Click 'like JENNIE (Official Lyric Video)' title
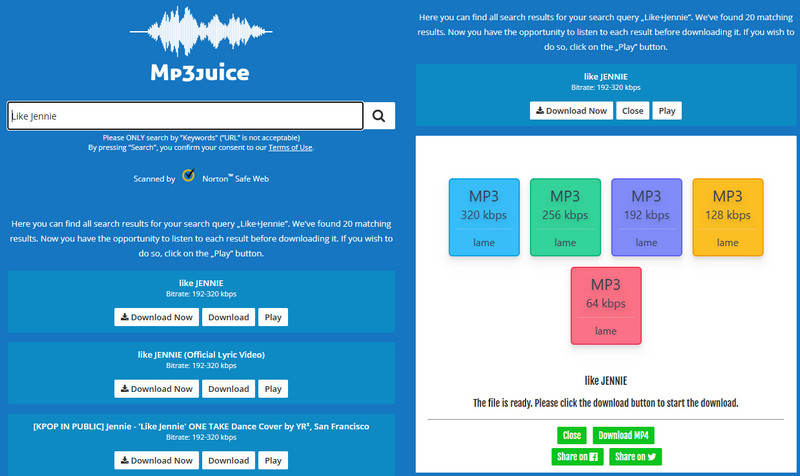800x476 pixels. click(201, 355)
